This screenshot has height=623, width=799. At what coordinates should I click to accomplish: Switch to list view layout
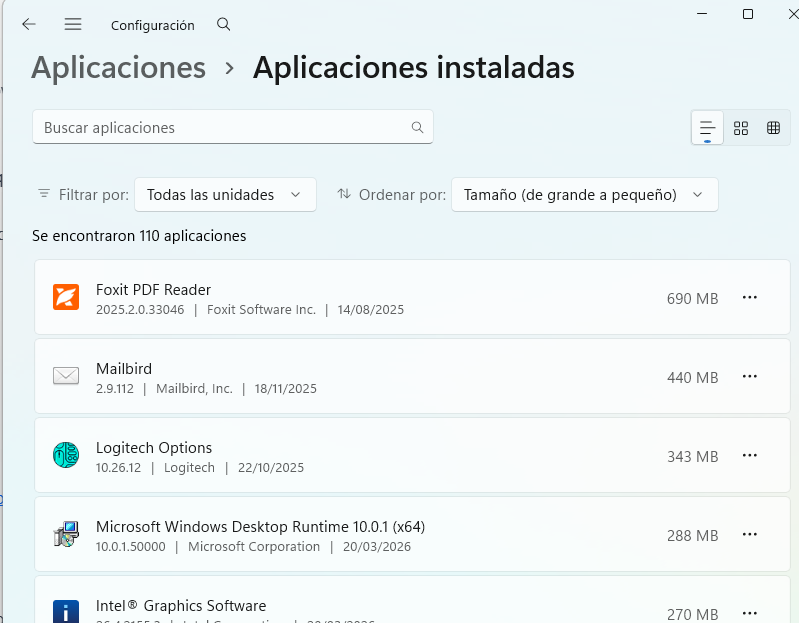pos(707,127)
